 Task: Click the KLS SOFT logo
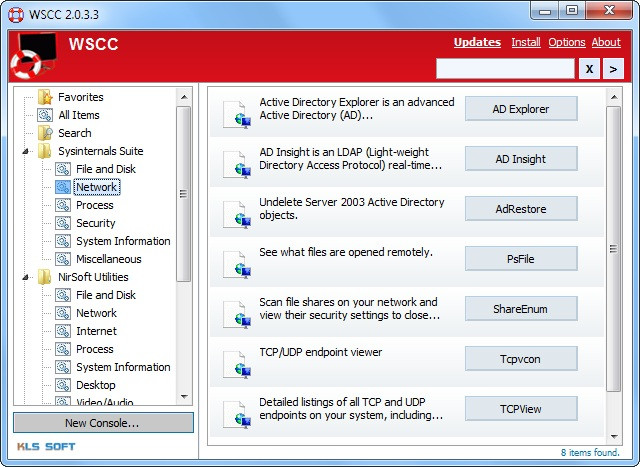[46, 447]
